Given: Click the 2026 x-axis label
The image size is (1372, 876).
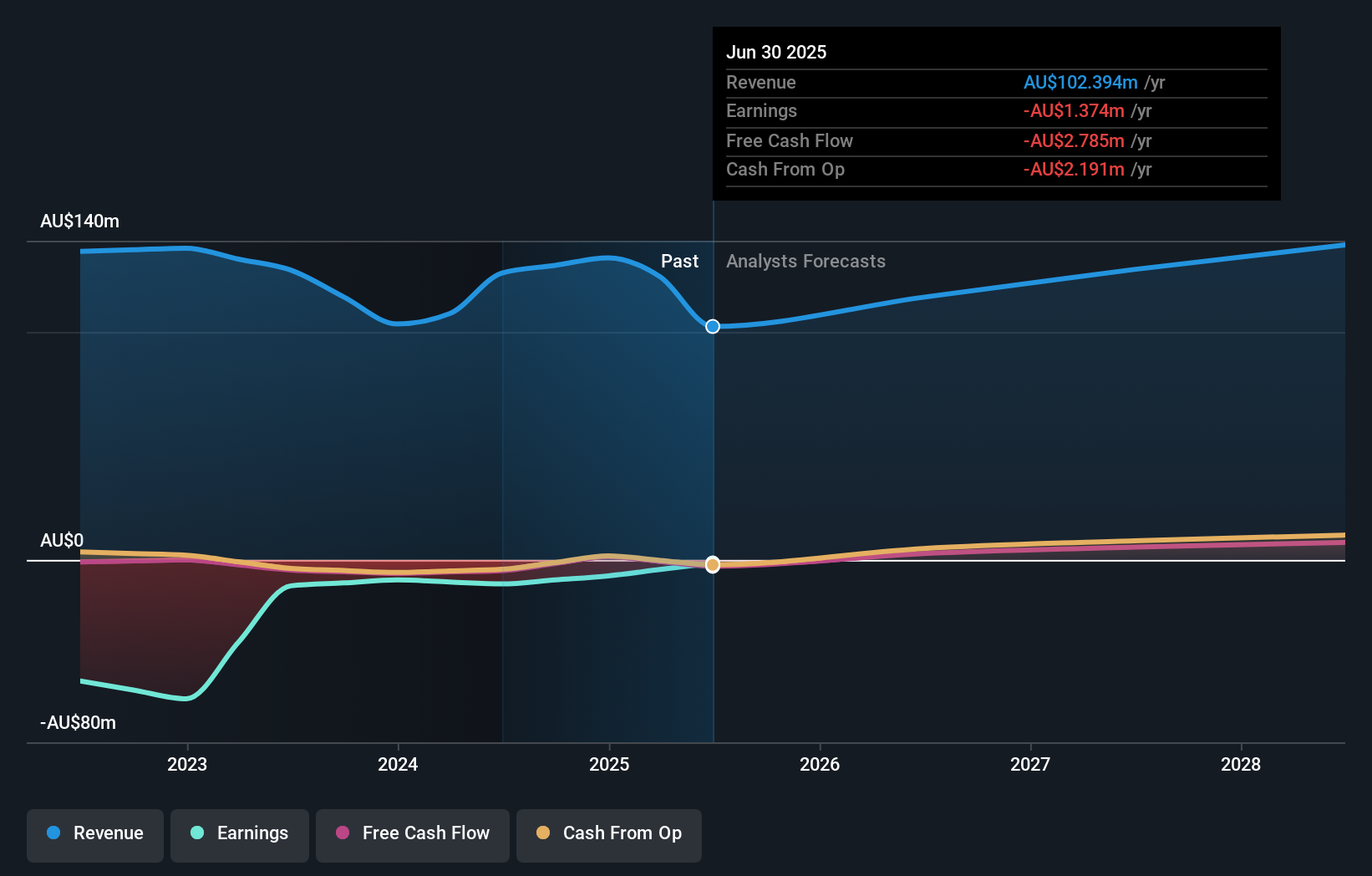Looking at the screenshot, I should point(820,765).
